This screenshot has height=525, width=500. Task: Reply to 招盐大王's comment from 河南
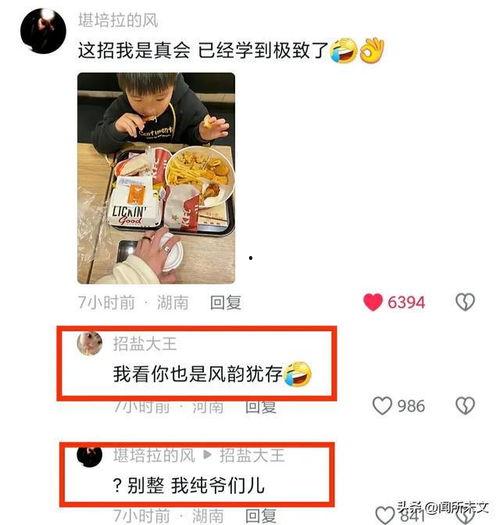pyautogui.click(x=261, y=406)
